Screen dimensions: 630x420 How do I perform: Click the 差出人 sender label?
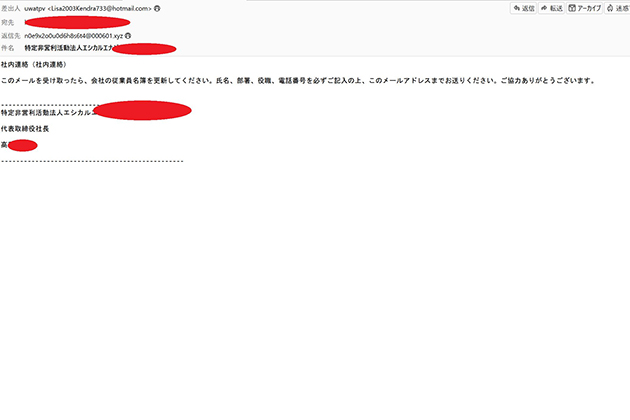[10, 8]
